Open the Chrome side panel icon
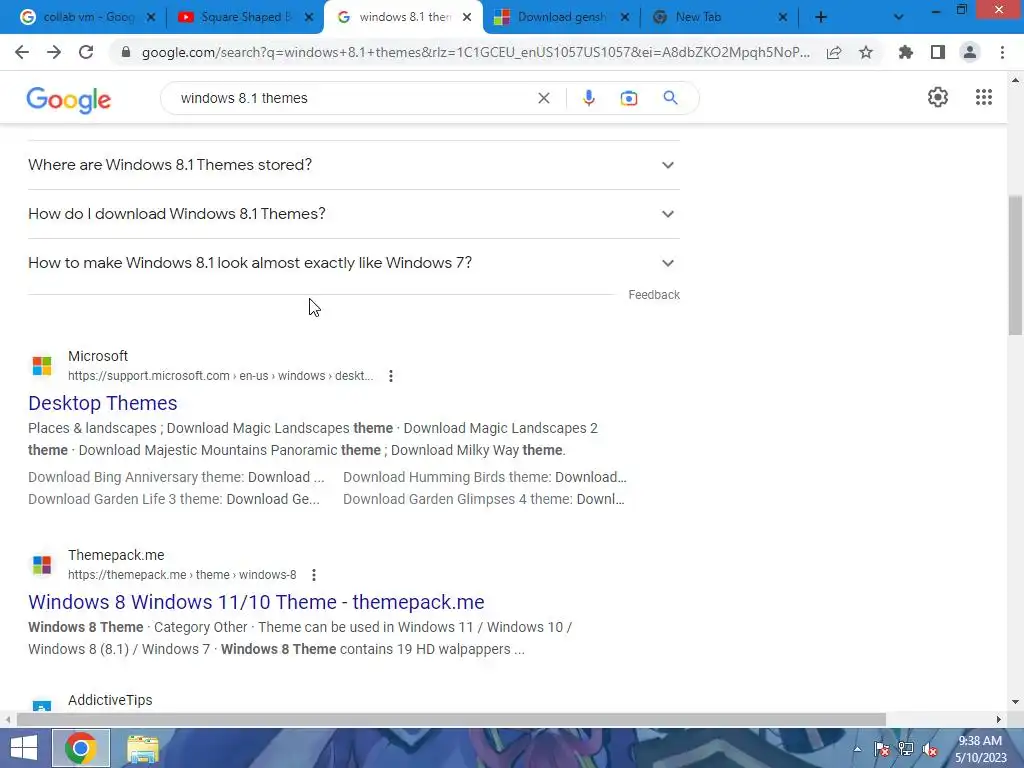Screen dimensions: 1024x768 (938, 52)
